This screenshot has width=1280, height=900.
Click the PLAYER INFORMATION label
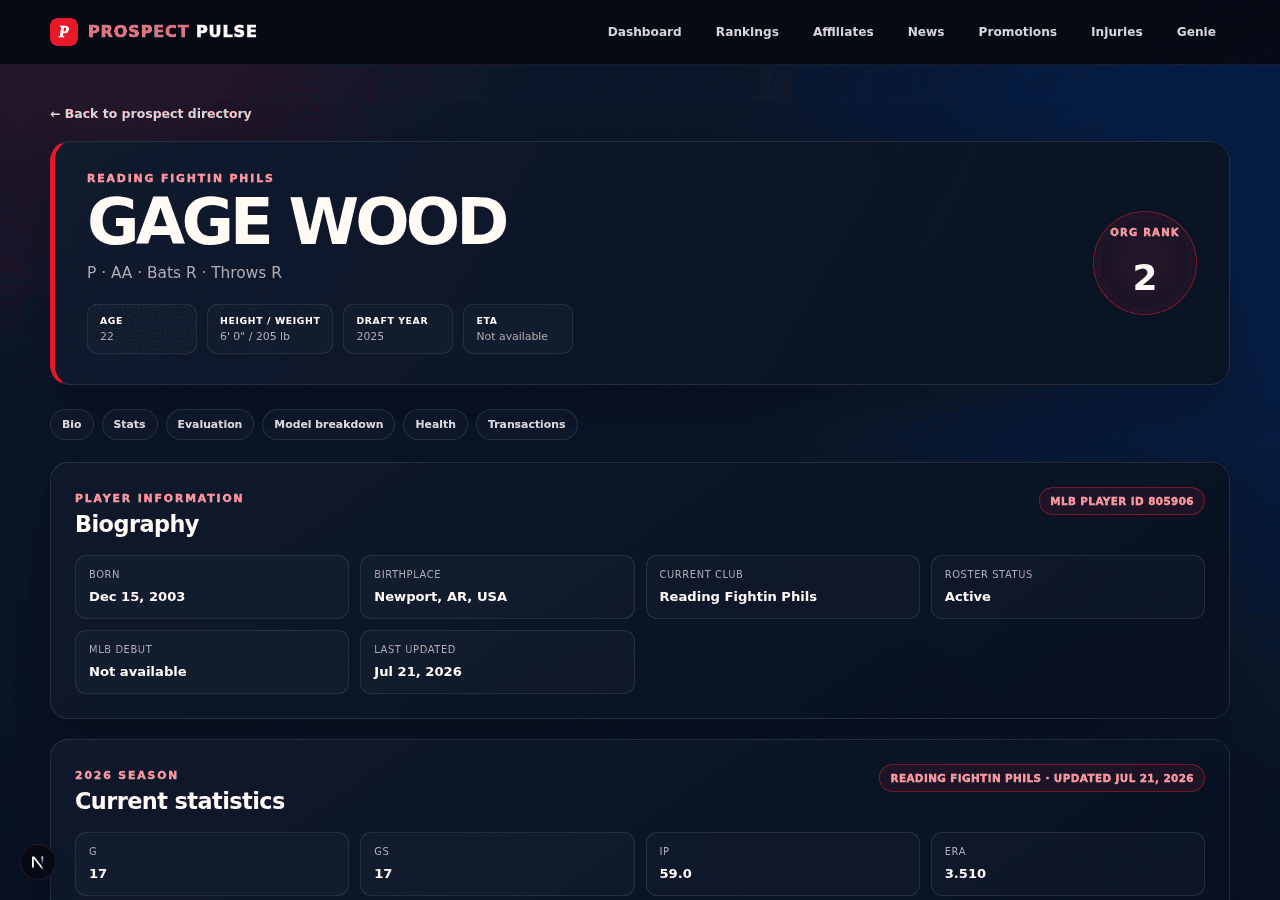[159, 498]
